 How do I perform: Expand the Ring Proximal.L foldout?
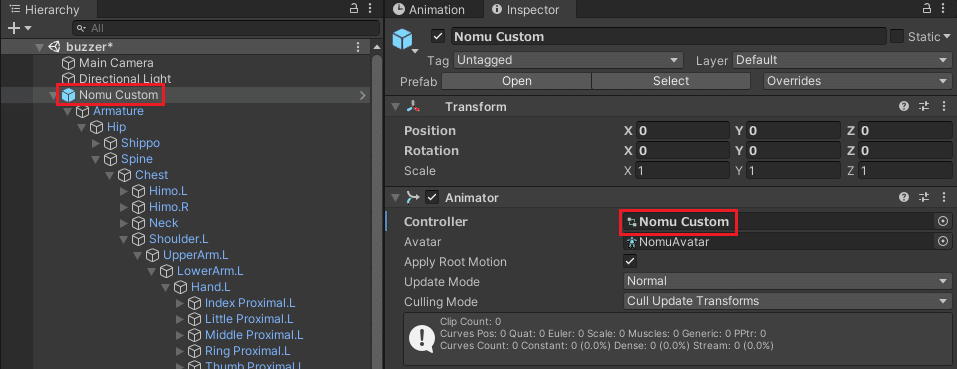(179, 351)
